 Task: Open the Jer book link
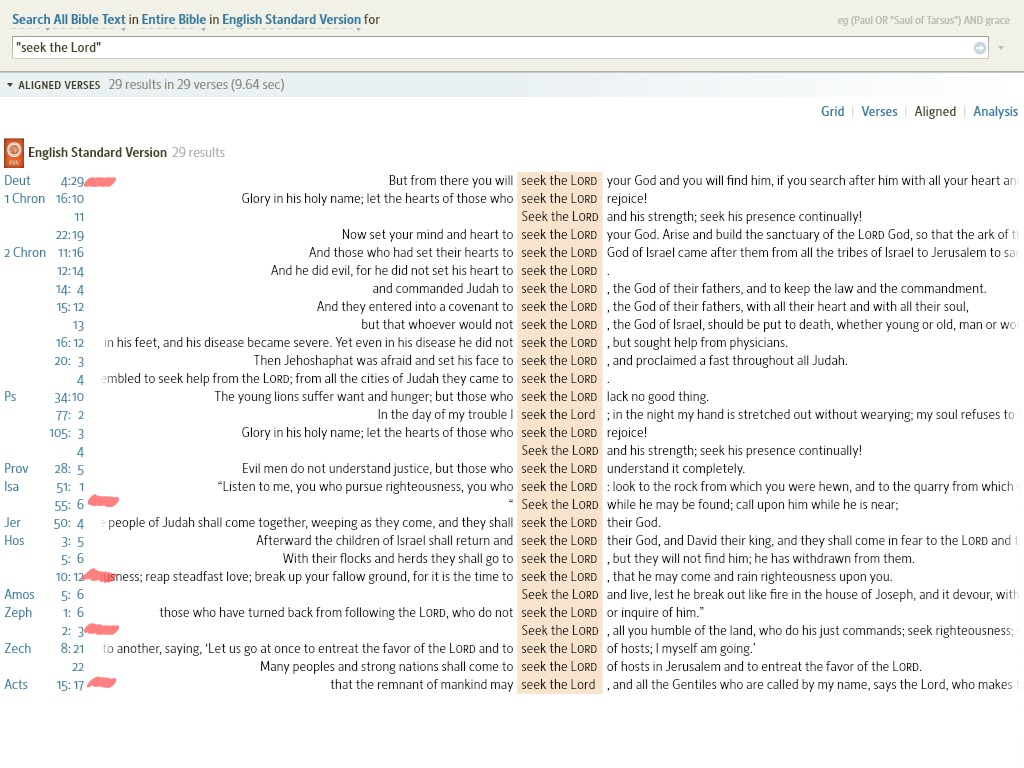point(12,522)
